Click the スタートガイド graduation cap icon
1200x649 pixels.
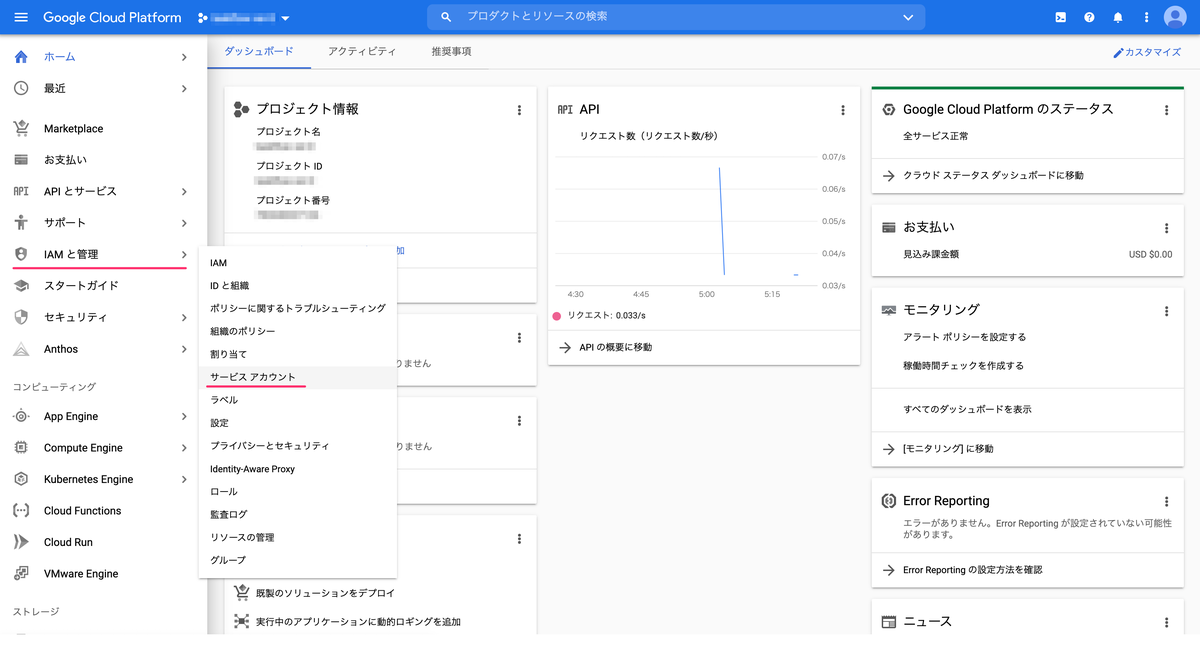pyautogui.click(x=21, y=285)
